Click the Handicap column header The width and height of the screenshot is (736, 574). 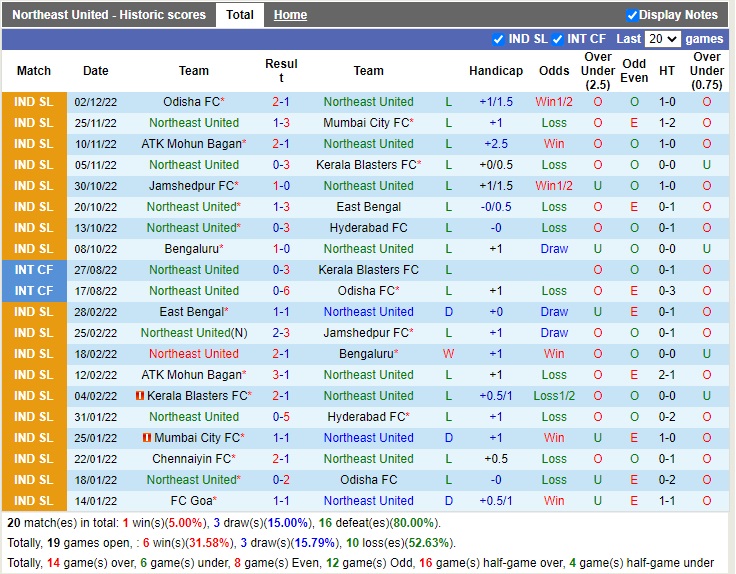tap(496, 71)
